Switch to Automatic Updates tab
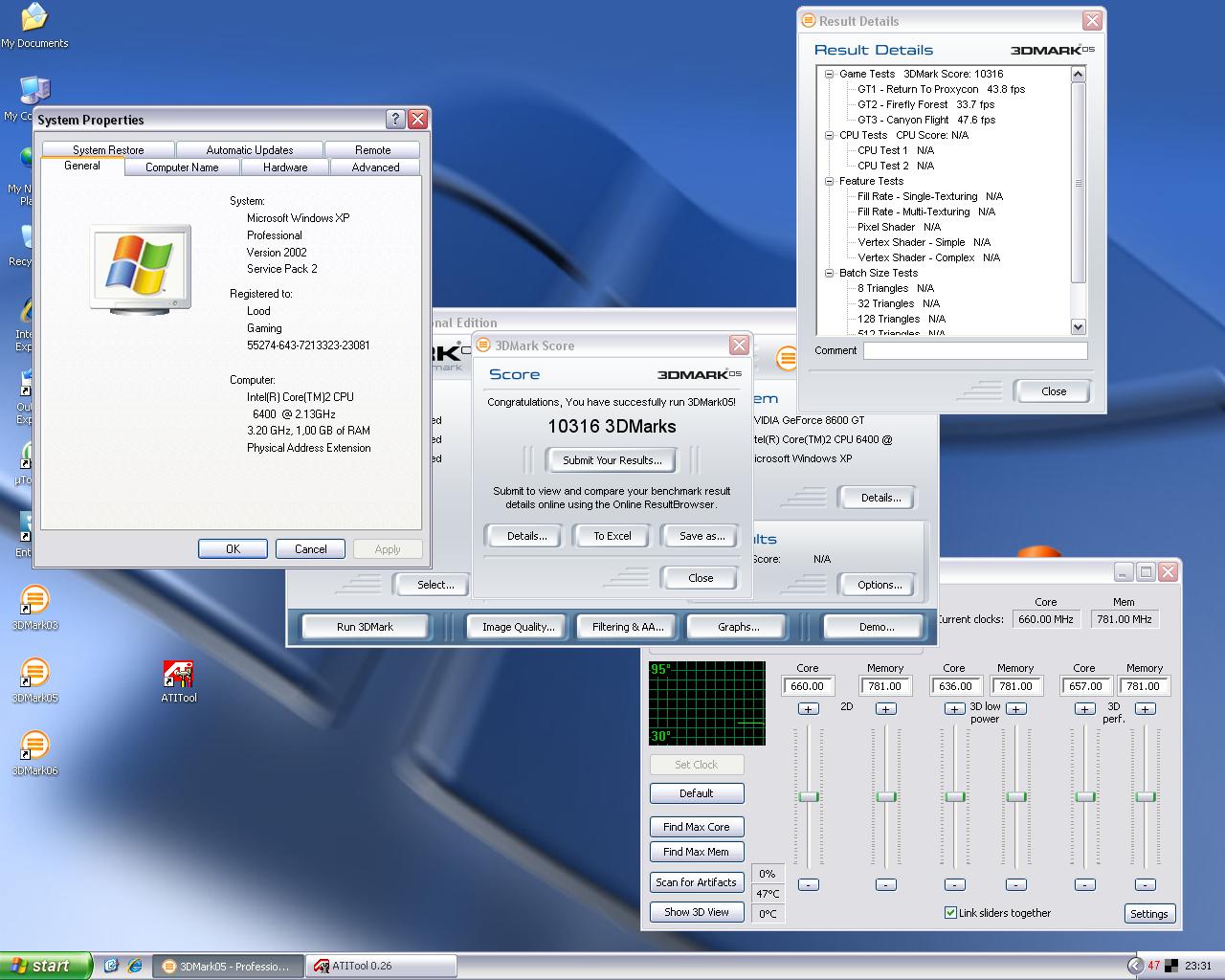The image size is (1225, 980). pos(250,149)
